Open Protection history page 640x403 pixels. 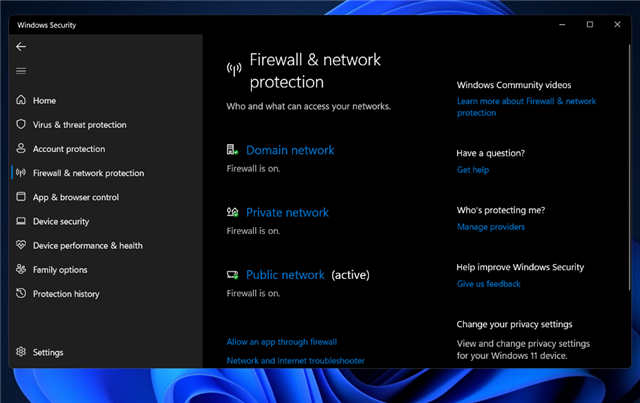[66, 294]
